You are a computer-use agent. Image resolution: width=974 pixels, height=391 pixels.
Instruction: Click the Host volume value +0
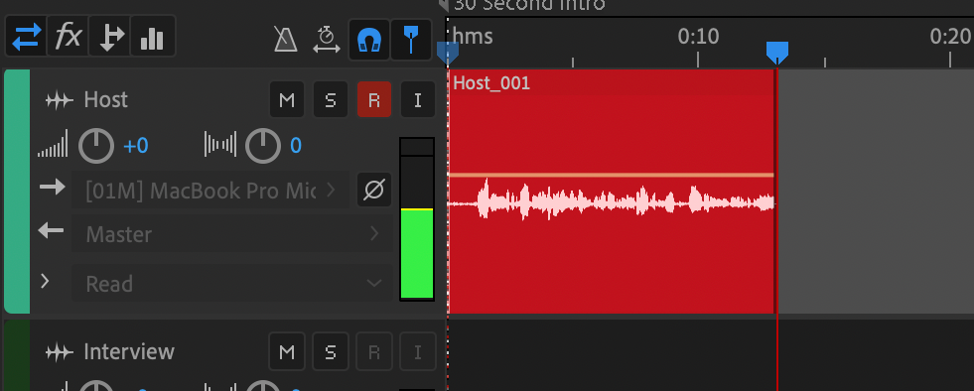pos(135,146)
